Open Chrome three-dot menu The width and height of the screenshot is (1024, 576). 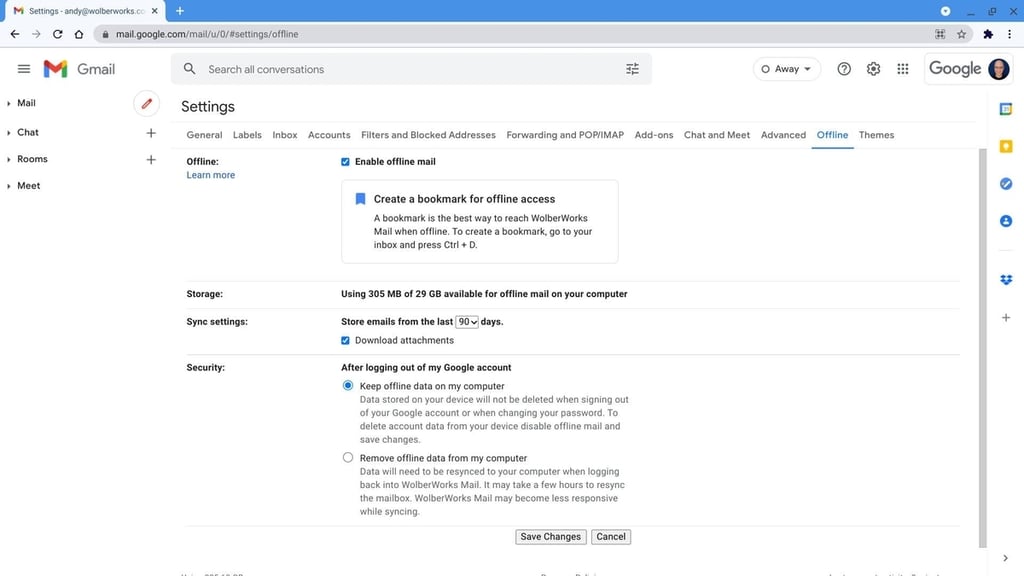click(x=1010, y=34)
